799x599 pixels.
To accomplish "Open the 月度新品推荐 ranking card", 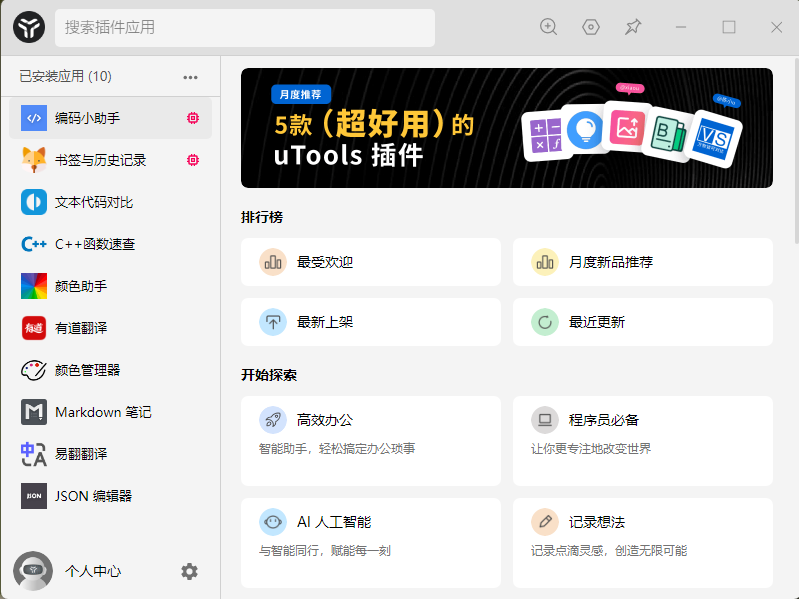I will pos(643,262).
